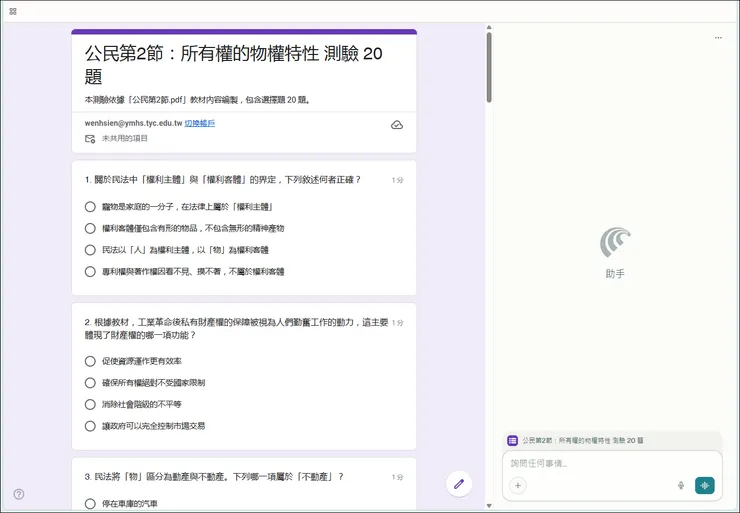Select option 寵物是家庭的一分子 in question 1
The image size is (740, 513).
(x=90, y=207)
